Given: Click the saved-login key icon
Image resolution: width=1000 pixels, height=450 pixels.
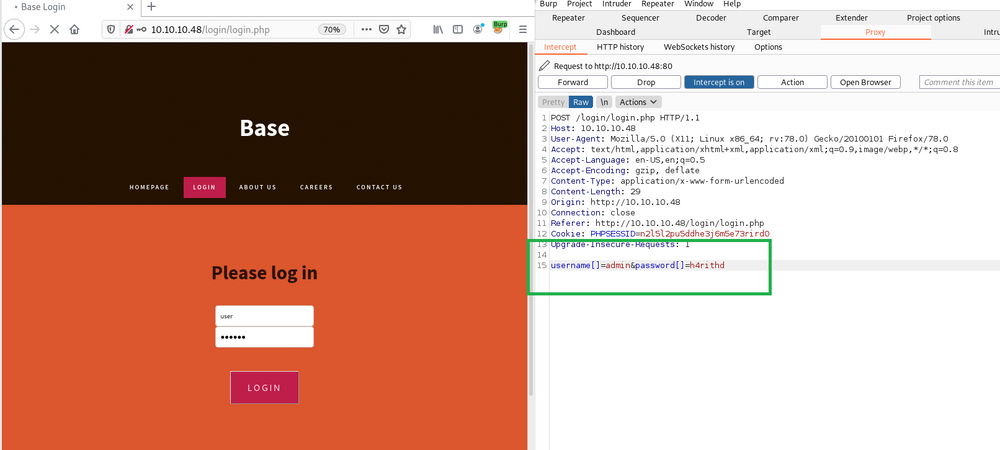Looking at the screenshot, I should pyautogui.click(x=141, y=29).
